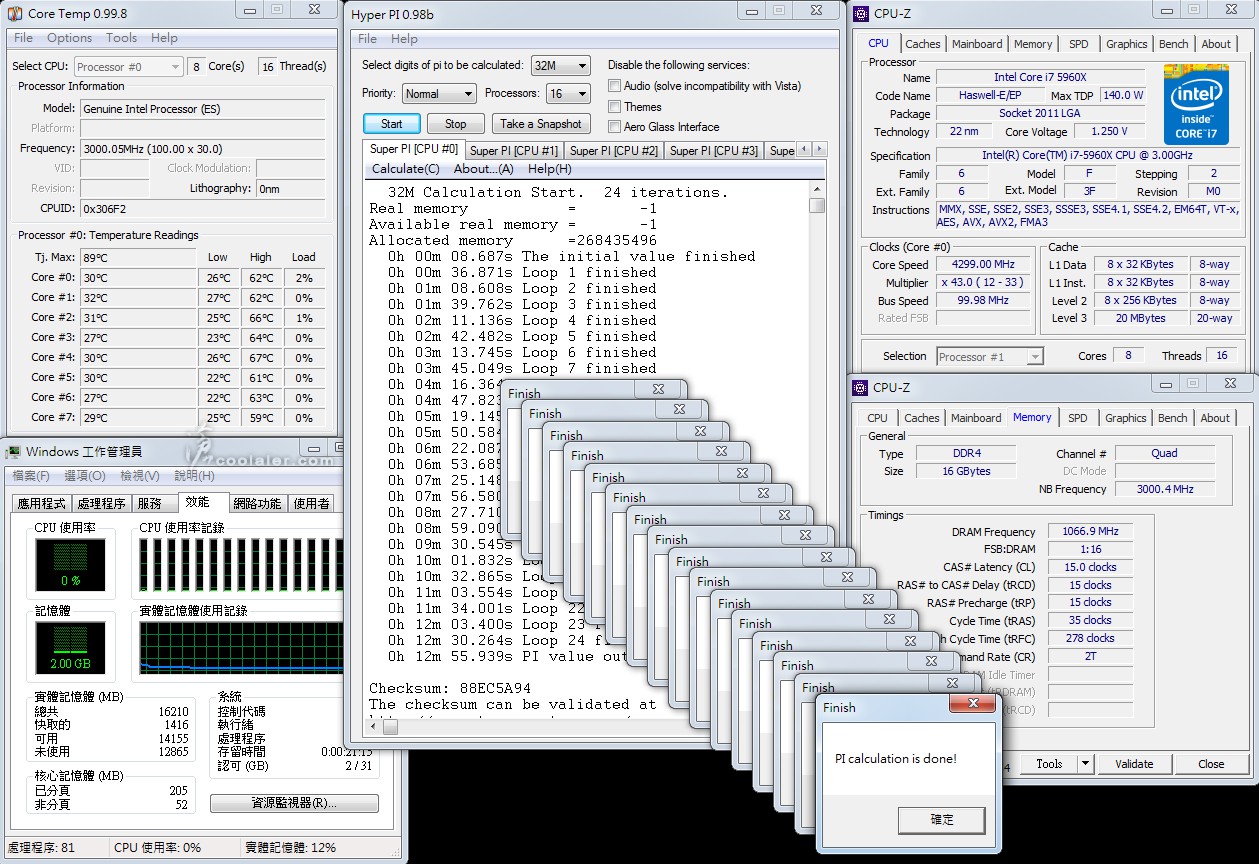Open the Options menu in Core Temp

pyautogui.click(x=69, y=38)
